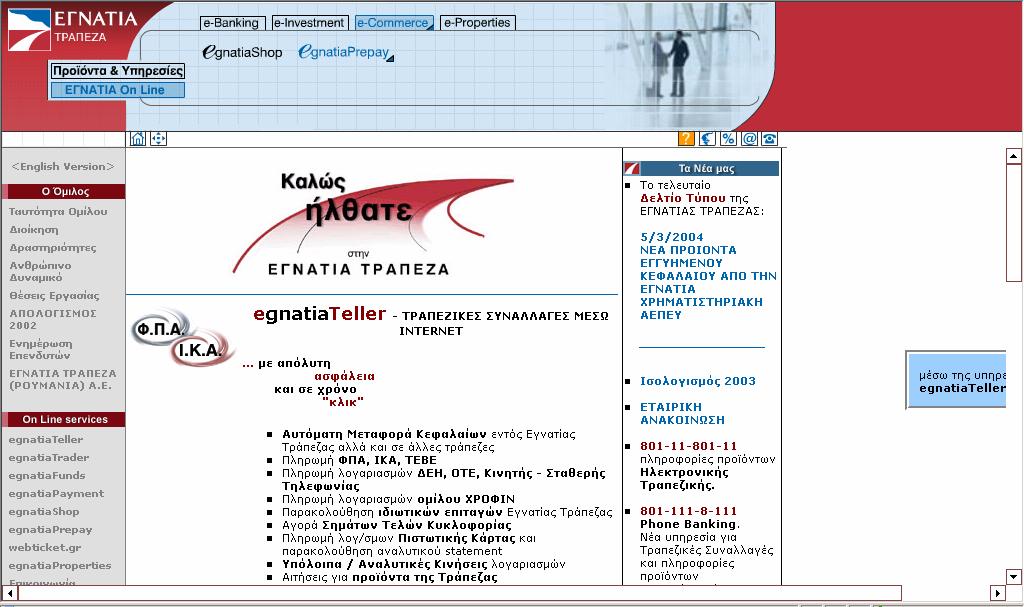Click 801-111-8-111 phone number
This screenshot has height=607, width=1024.
click(x=688, y=512)
